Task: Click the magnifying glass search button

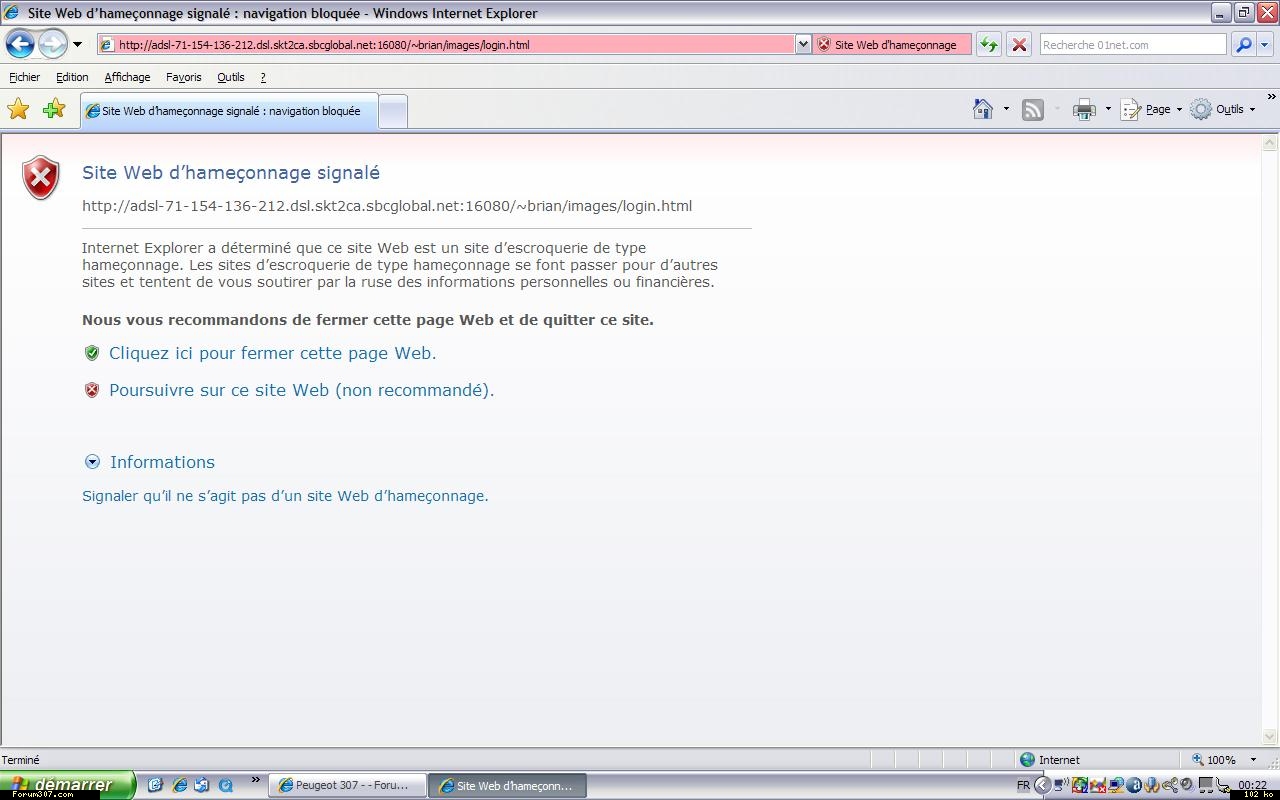Action: tap(1243, 44)
